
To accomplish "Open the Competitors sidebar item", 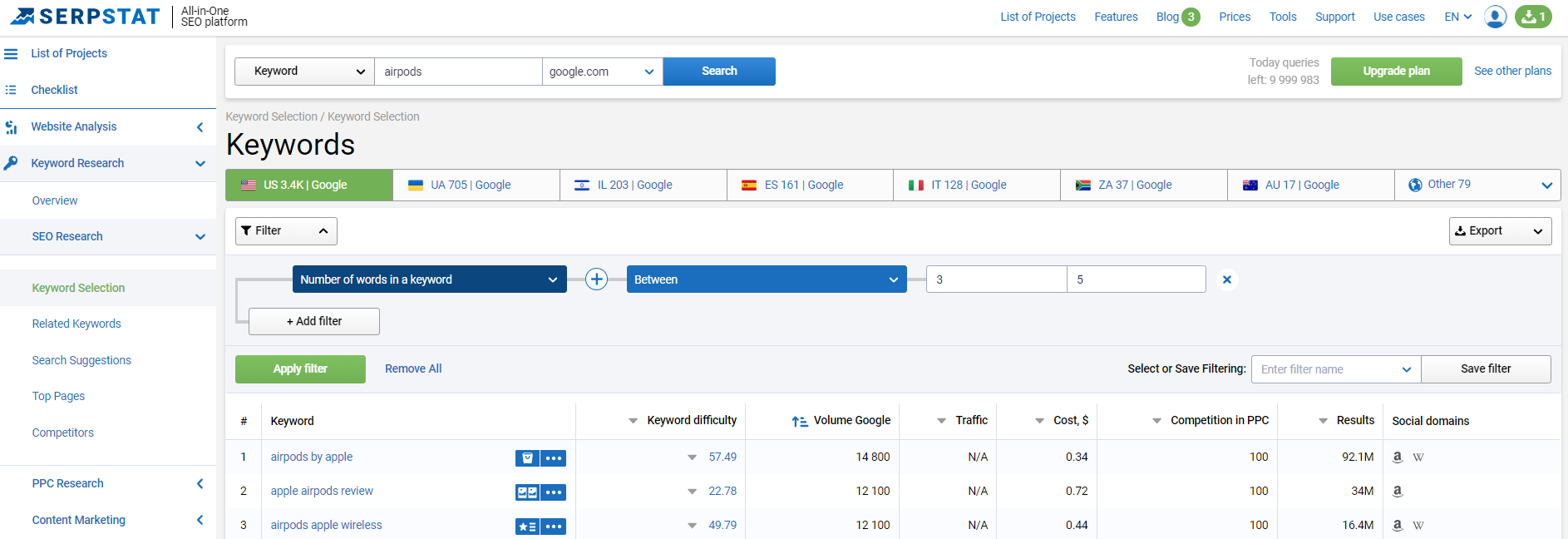I will (62, 433).
